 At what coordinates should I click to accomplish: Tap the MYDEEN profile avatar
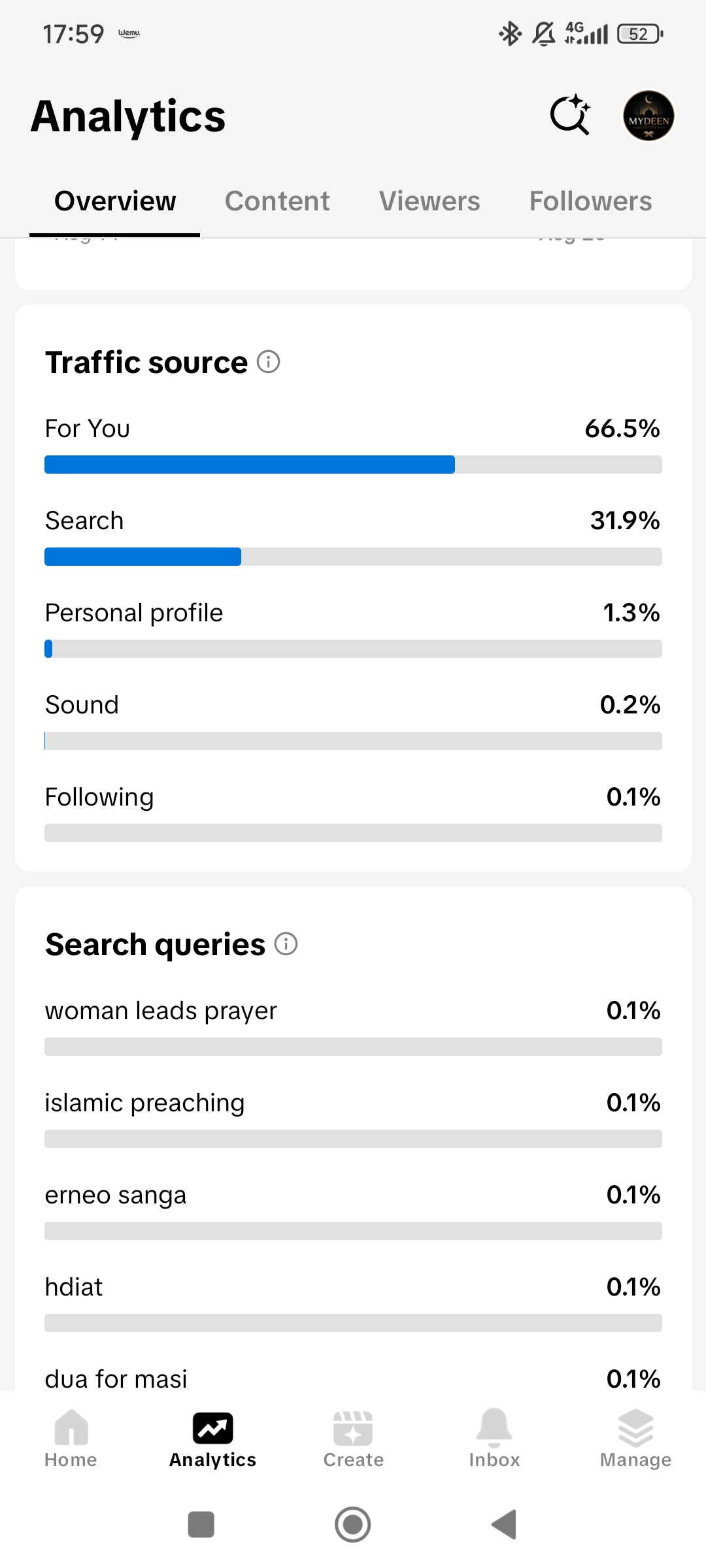pyautogui.click(x=648, y=116)
